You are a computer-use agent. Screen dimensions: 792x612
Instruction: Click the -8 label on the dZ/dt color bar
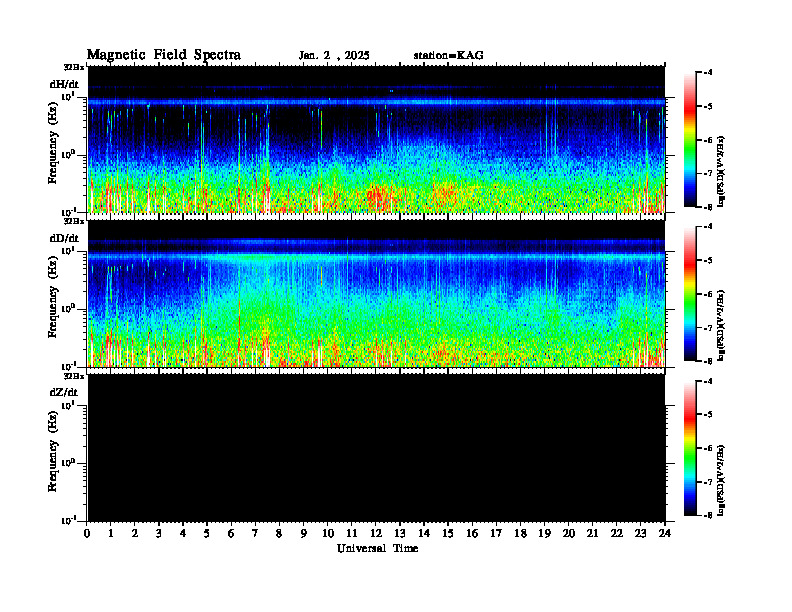pos(710,515)
